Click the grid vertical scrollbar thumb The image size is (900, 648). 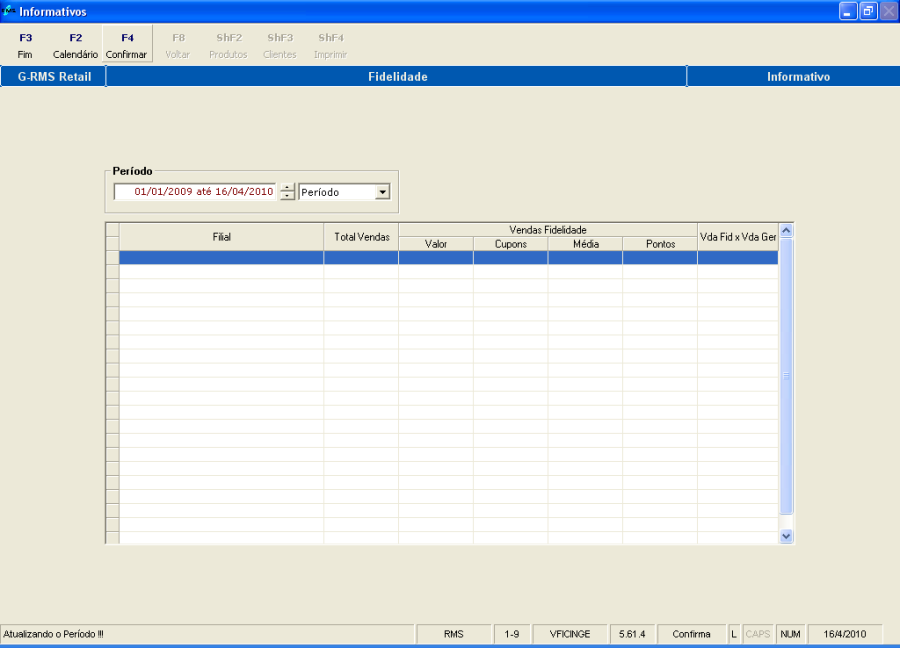(786, 377)
